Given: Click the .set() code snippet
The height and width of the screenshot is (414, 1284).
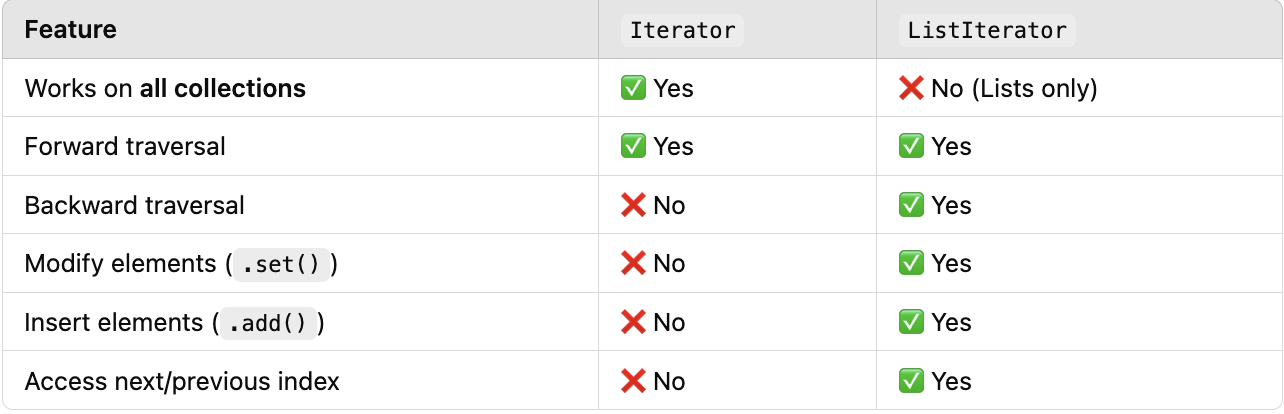Looking at the screenshot, I should point(281,265).
